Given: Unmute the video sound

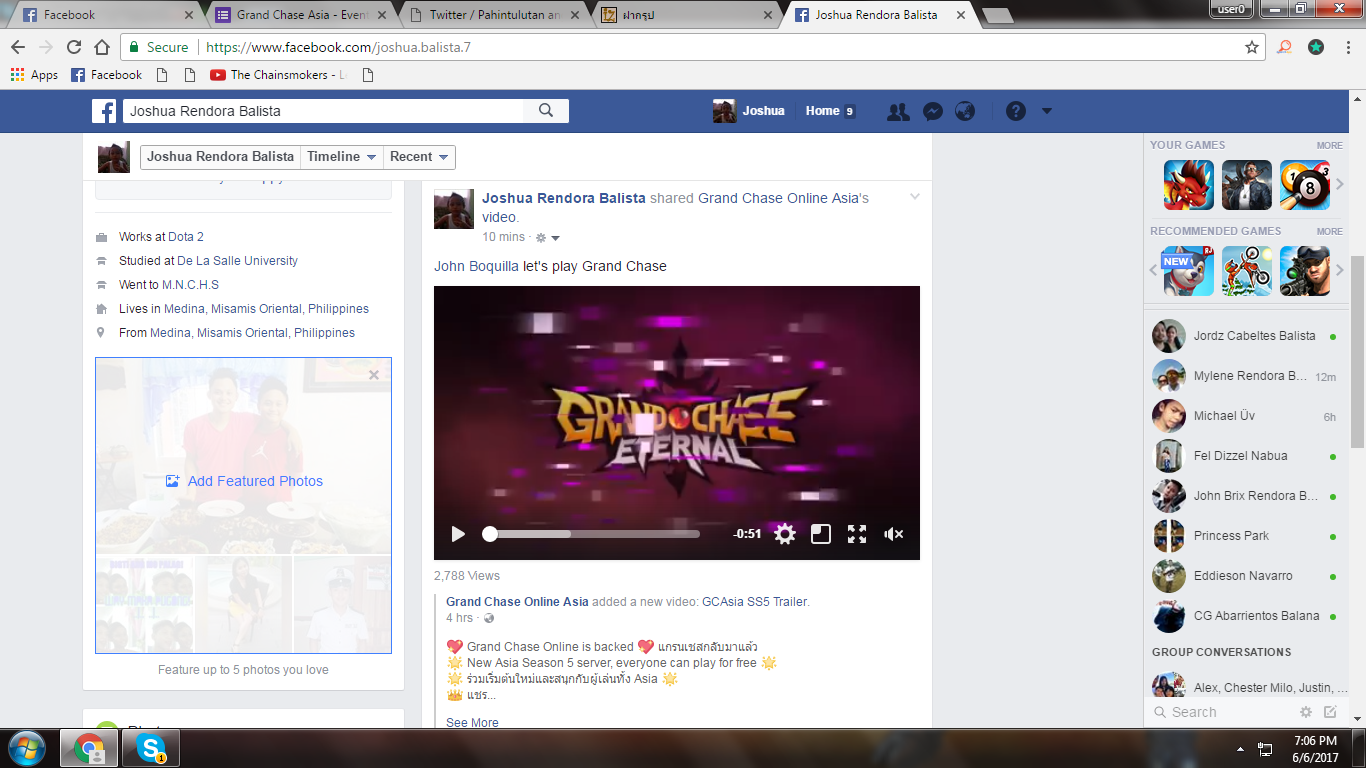Looking at the screenshot, I should (894, 534).
